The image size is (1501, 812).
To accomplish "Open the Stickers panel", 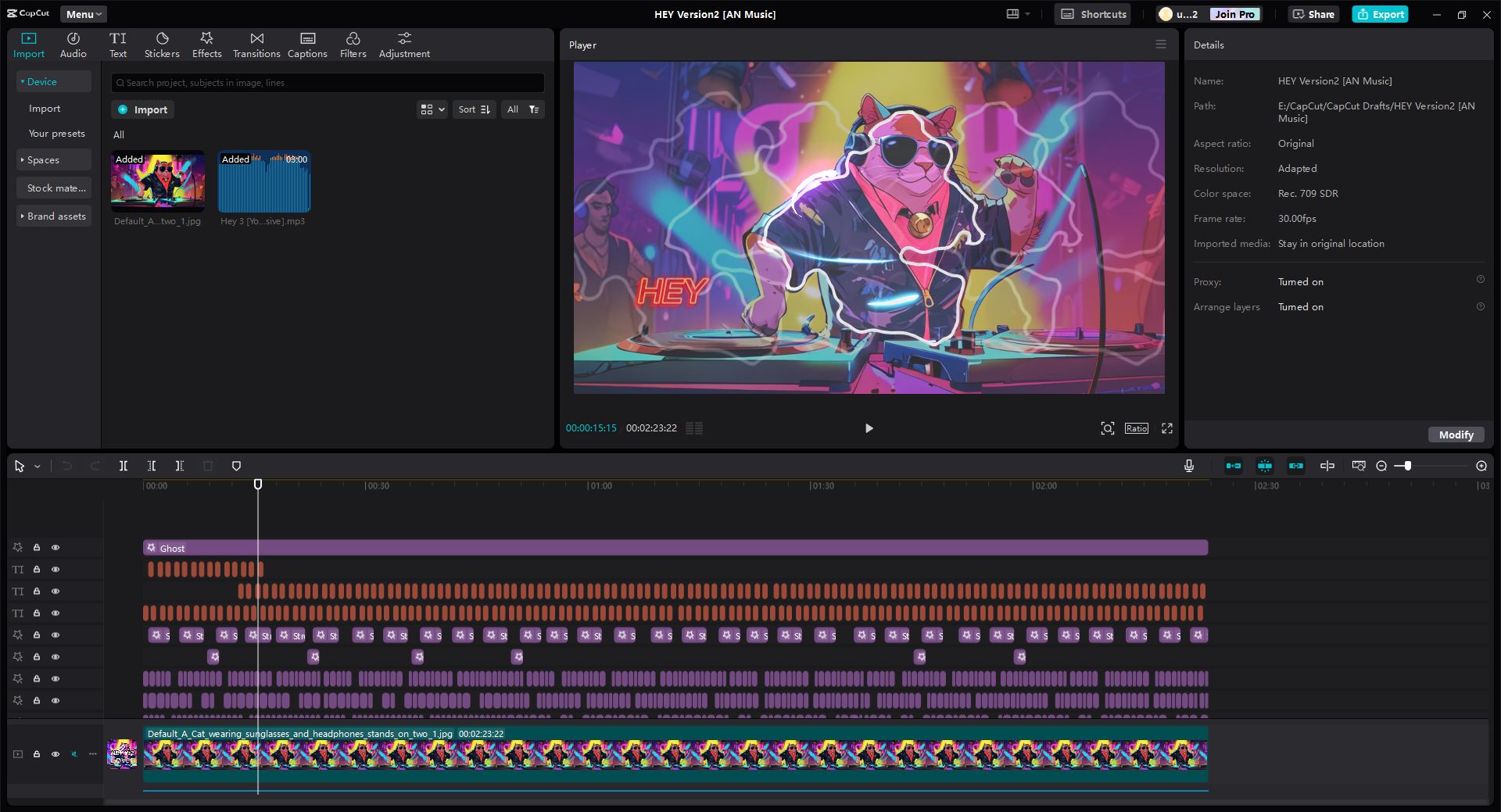I will coord(162,45).
